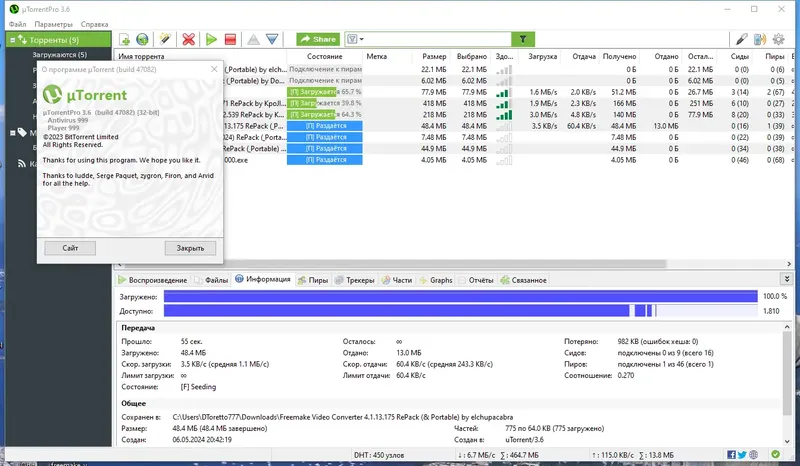Open the Трекеры tab
Viewport: 800px width, 466px height.
click(355, 280)
